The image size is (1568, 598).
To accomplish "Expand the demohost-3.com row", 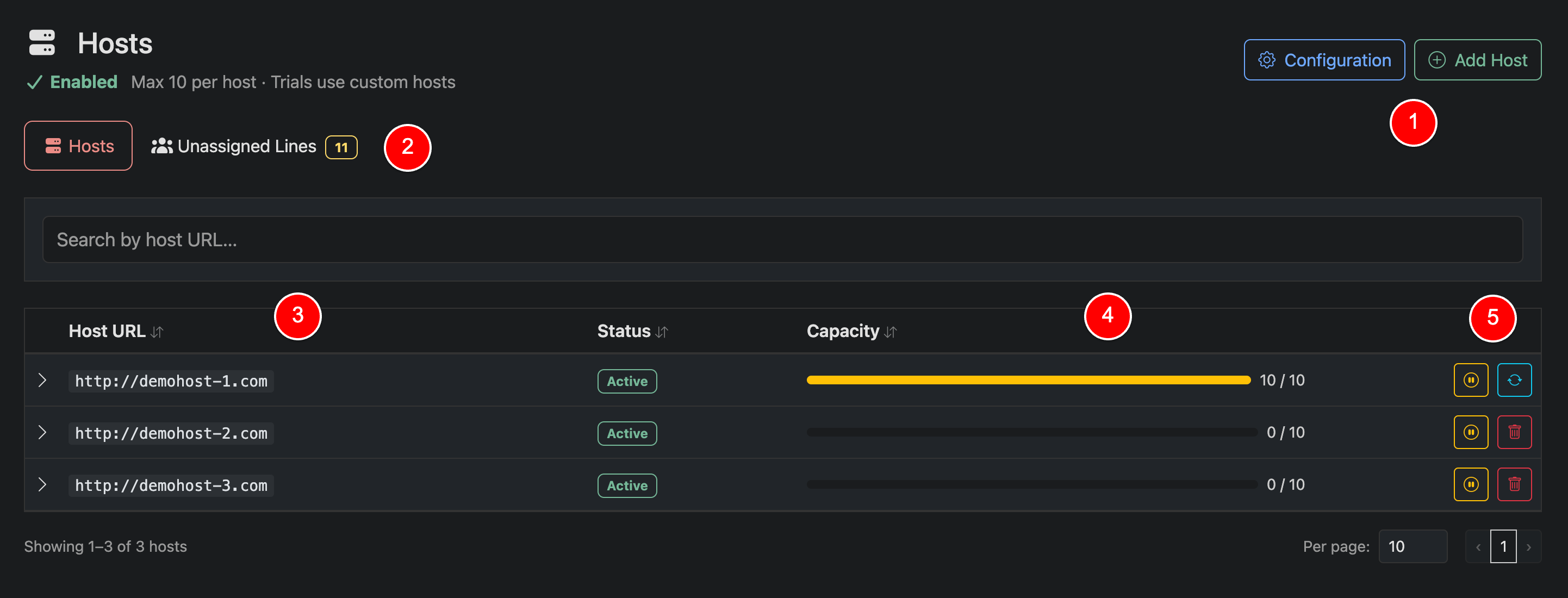I will [42, 485].
